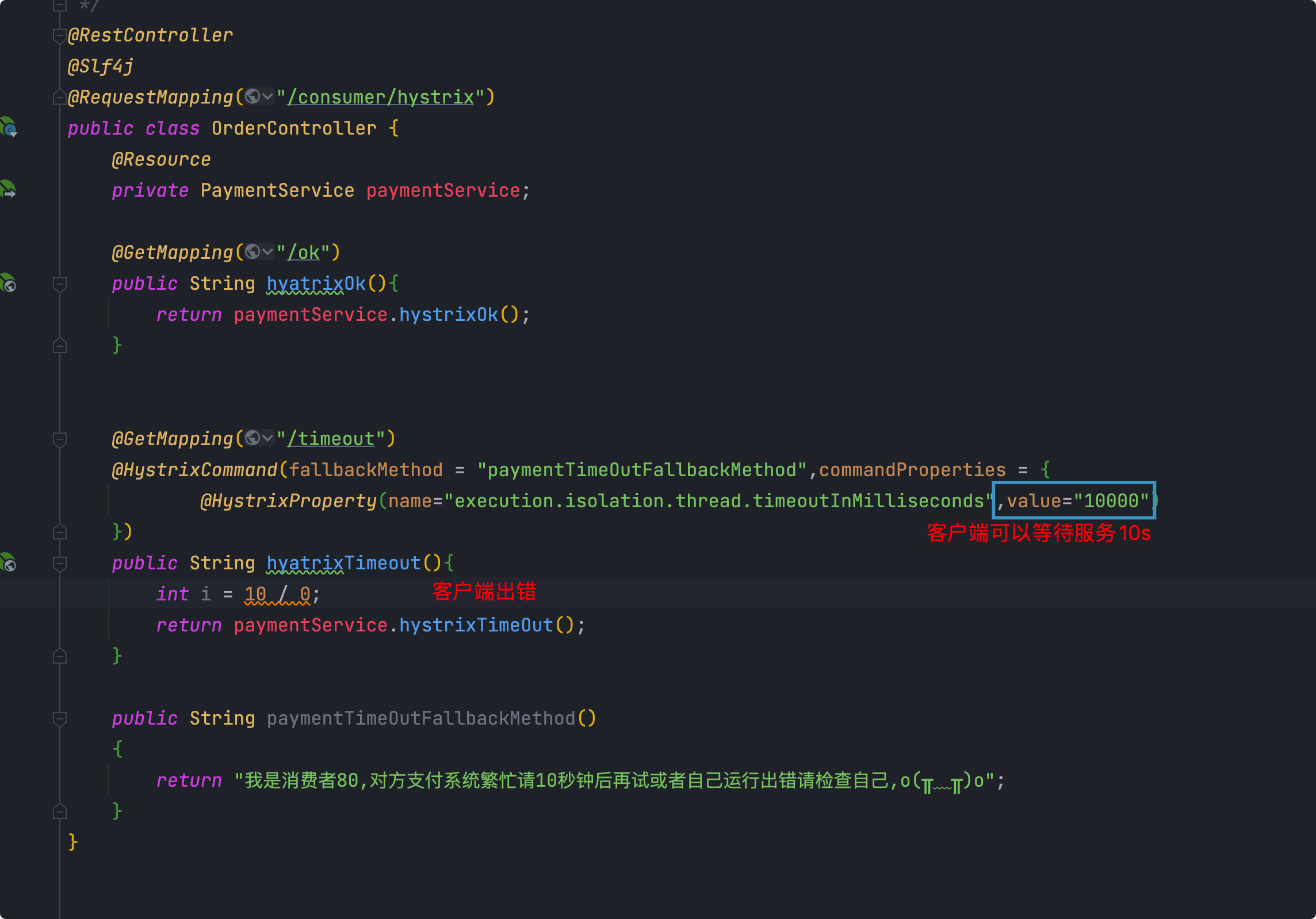Click endpoint gutter icon beside hyatrixOk method

[x=9, y=283]
